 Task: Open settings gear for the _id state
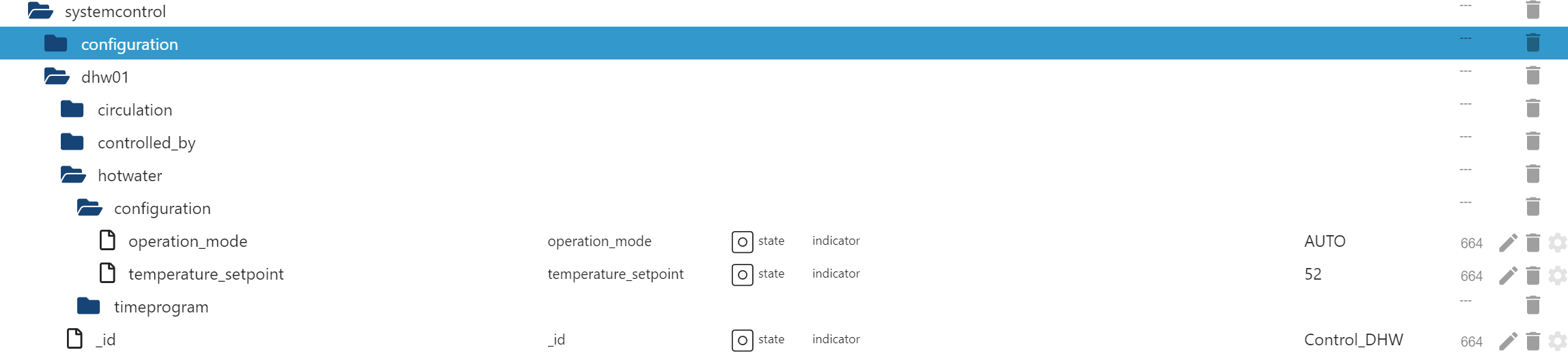[1557, 341]
